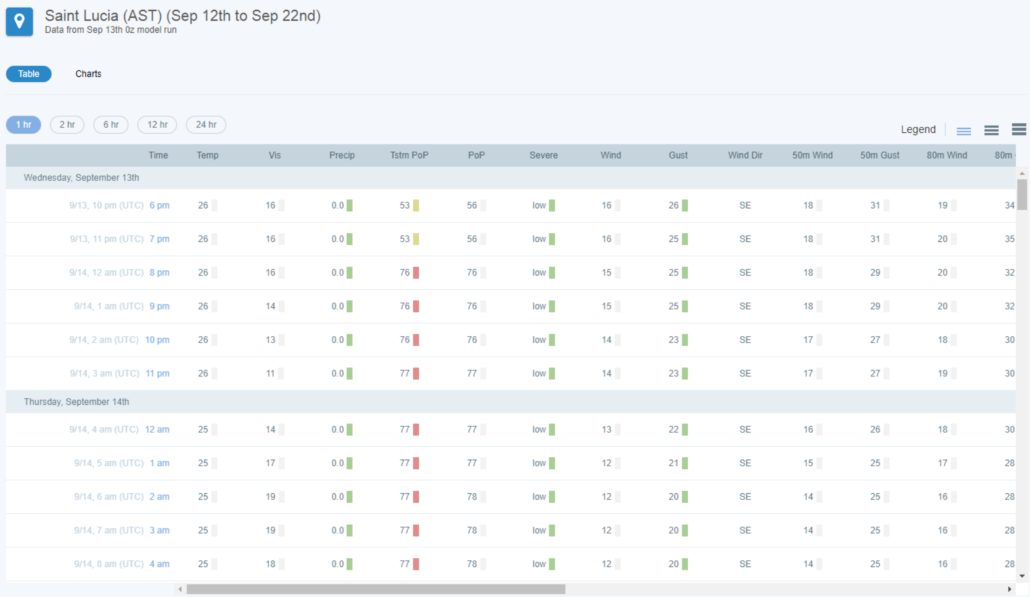The width and height of the screenshot is (1030, 597).
Task: Click green Severe swatch in 9 pm row
Action: pyautogui.click(x=552, y=306)
